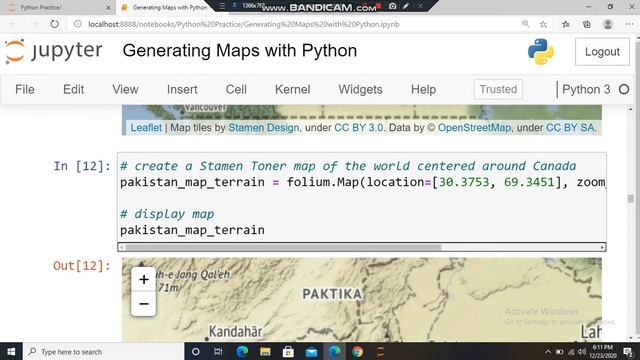Click the Kandahār city label

click(235, 332)
